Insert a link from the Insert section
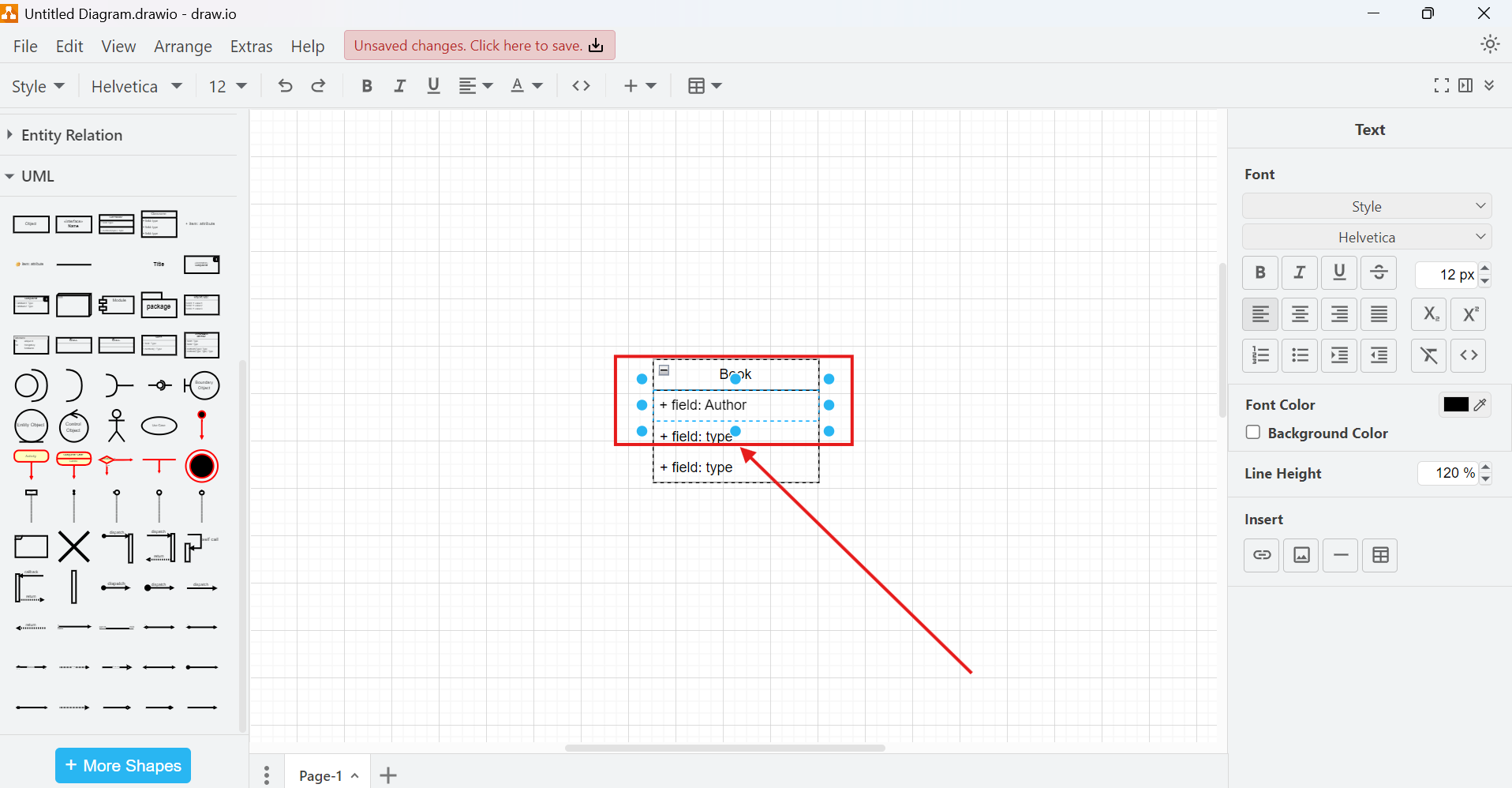The width and height of the screenshot is (1512, 788). pyautogui.click(x=1261, y=555)
